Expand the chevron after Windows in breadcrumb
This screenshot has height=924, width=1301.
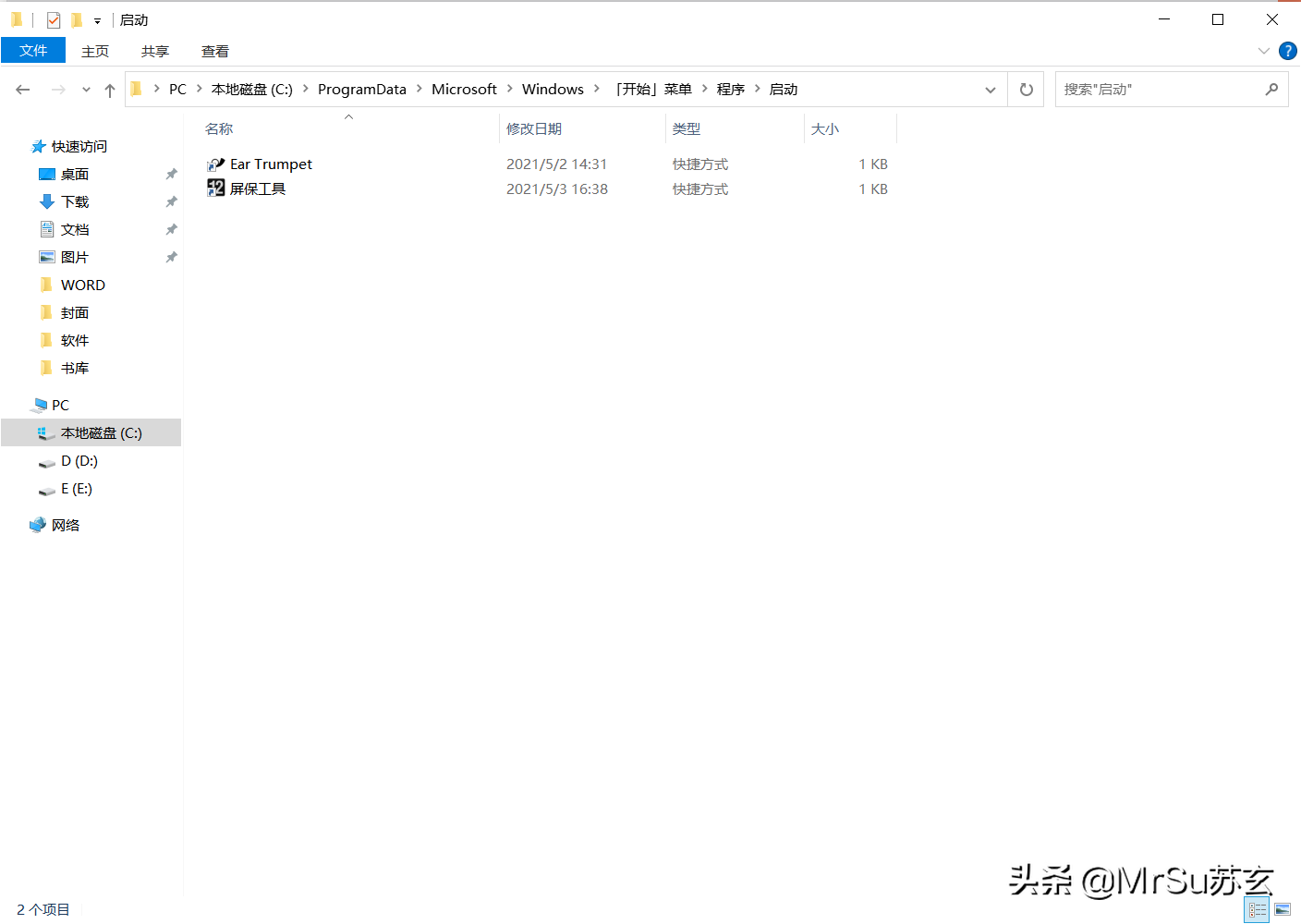click(x=596, y=89)
